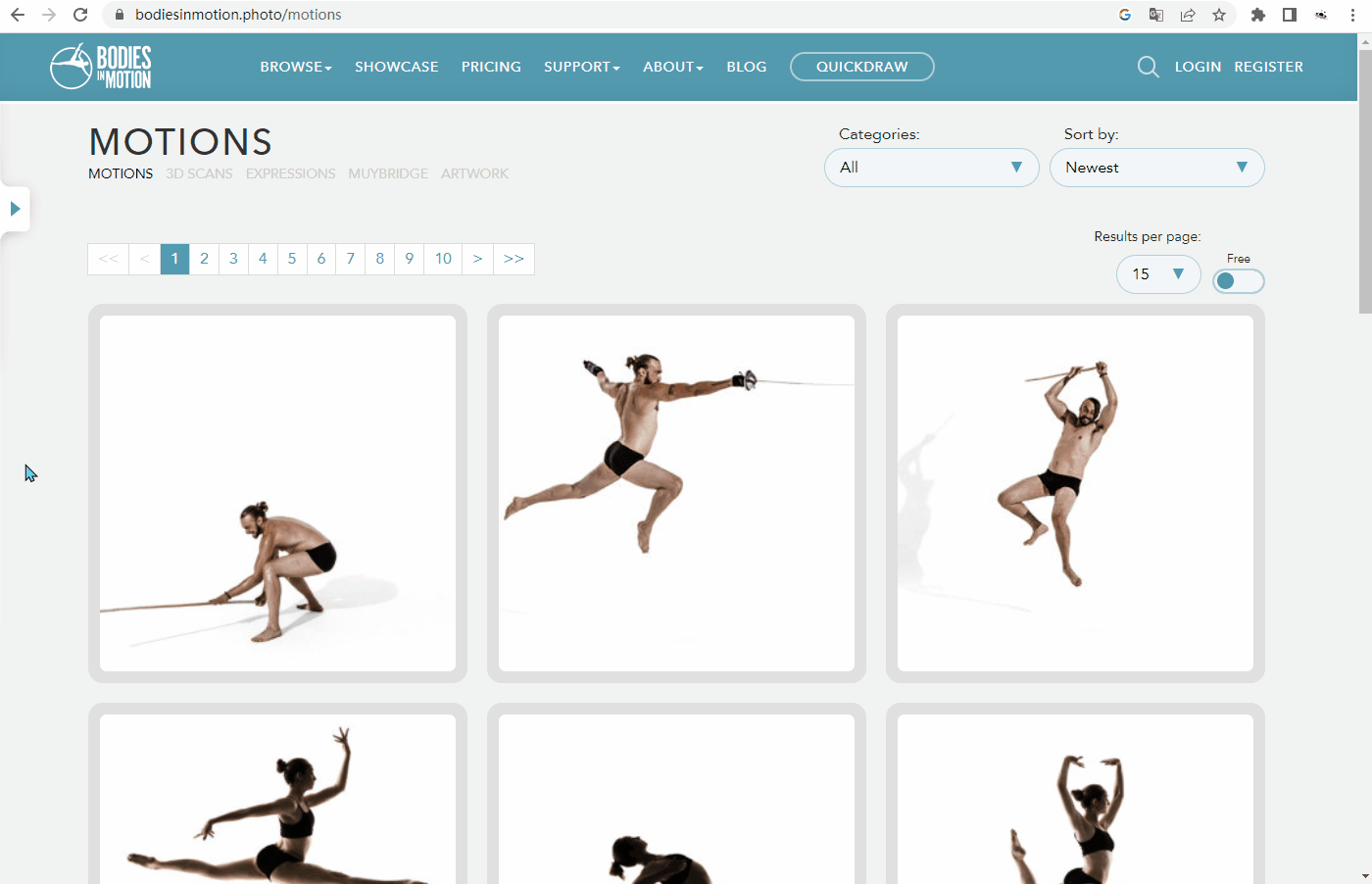Open the site search magnifier icon
Image resolution: width=1372 pixels, height=884 pixels.
1148,67
